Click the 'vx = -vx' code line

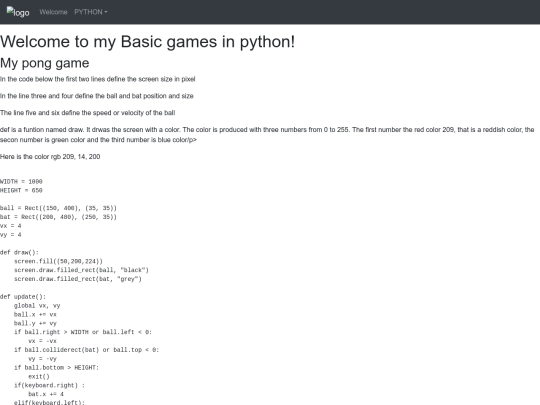click(x=42, y=341)
